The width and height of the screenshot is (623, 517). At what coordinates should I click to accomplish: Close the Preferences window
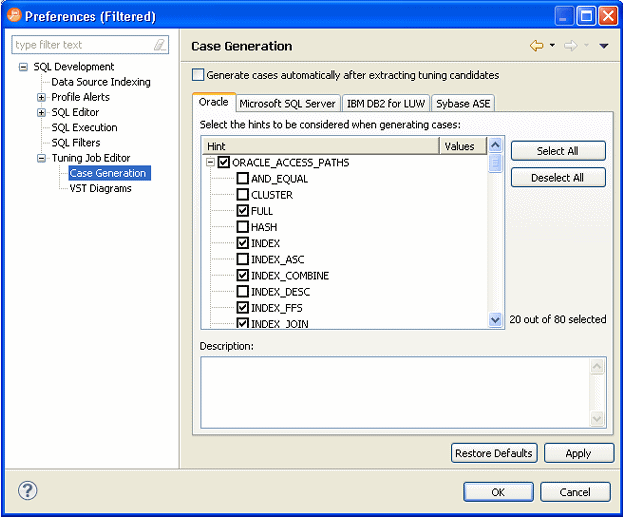point(608,16)
